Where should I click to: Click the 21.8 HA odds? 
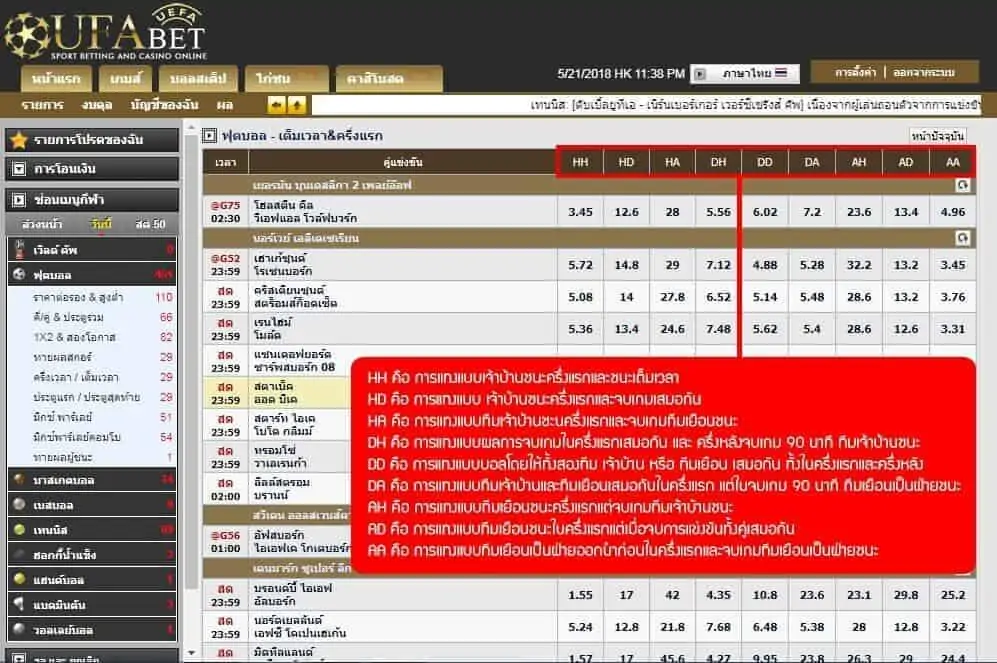pyautogui.click(x=672, y=627)
